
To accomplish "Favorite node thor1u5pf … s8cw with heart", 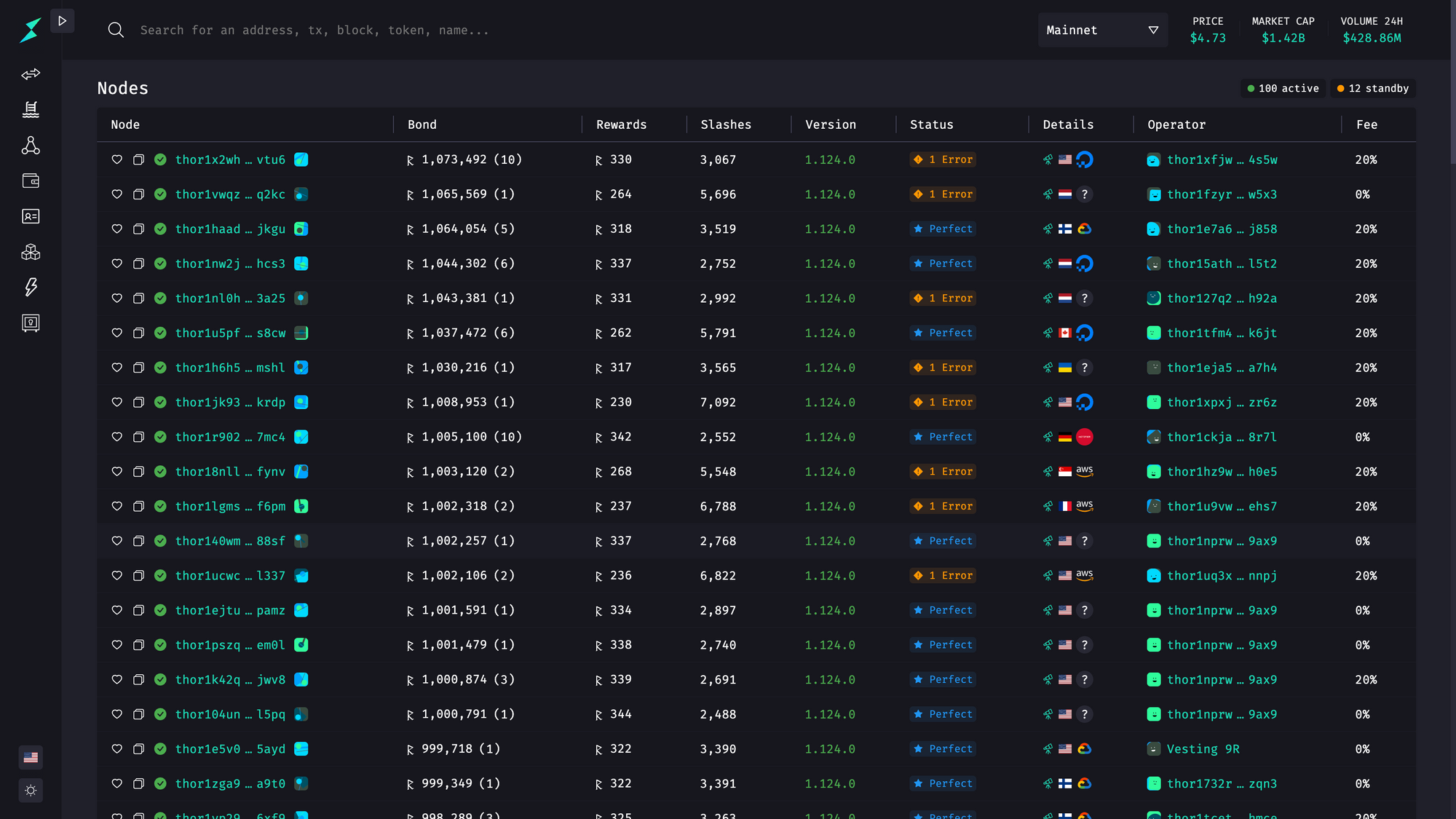I will [116, 333].
